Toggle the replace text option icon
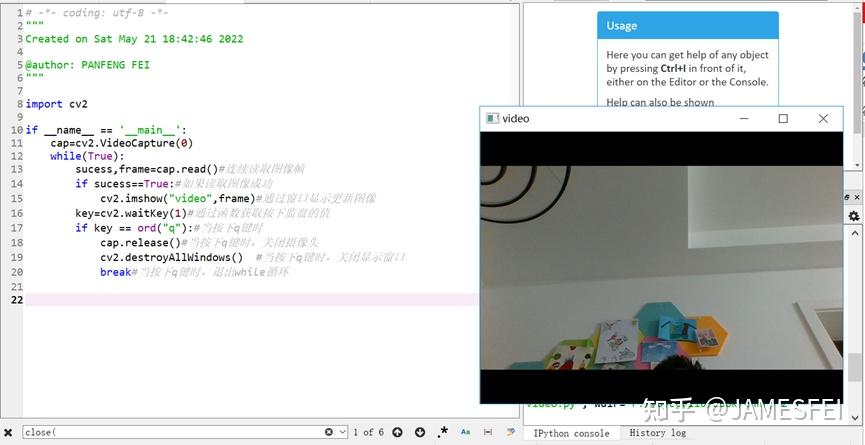 pyautogui.click(x=511, y=432)
